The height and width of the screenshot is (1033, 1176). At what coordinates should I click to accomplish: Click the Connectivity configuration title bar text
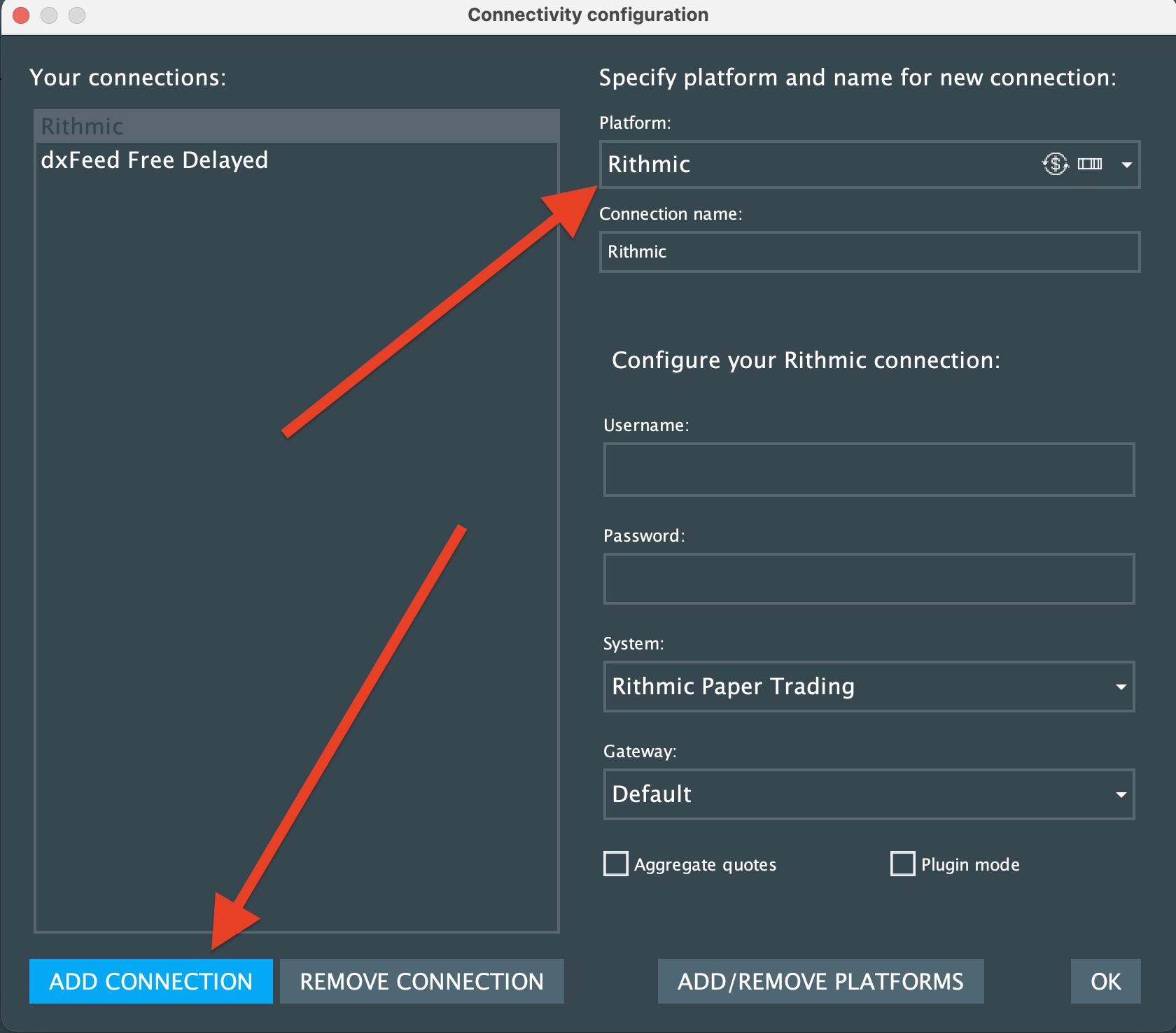coord(588,15)
